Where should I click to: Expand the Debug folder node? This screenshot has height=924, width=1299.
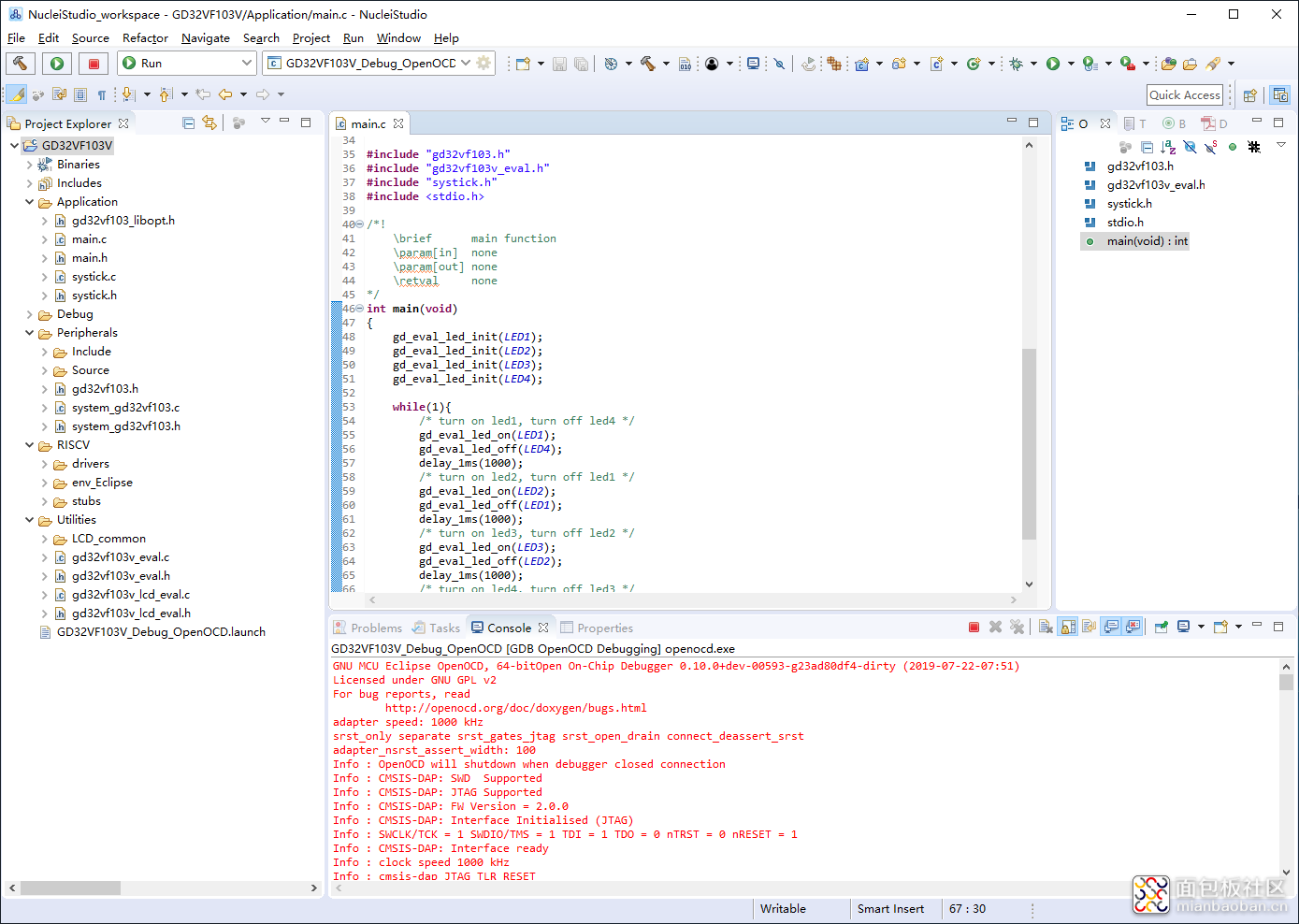pos(29,314)
